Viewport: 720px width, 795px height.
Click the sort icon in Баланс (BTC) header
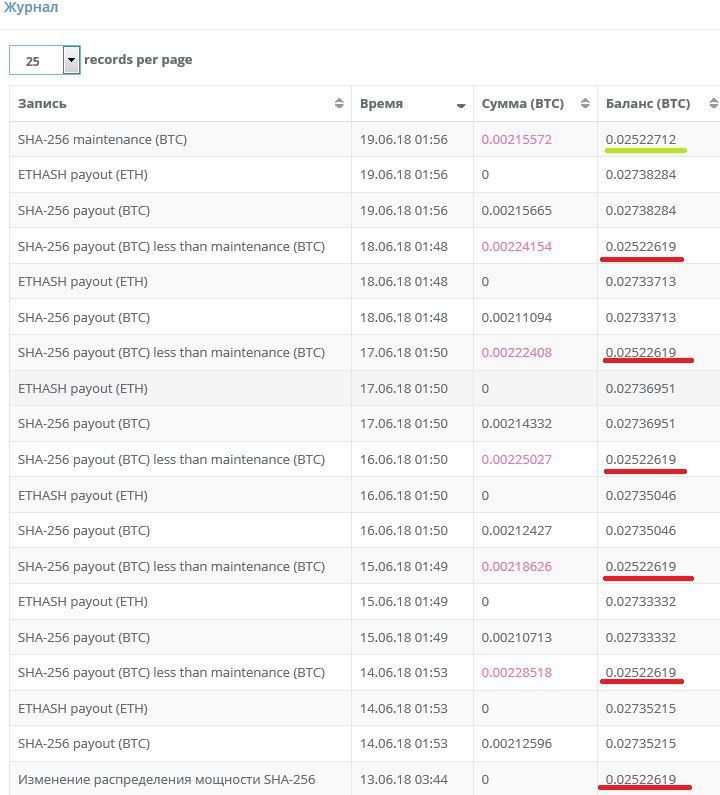tap(713, 103)
